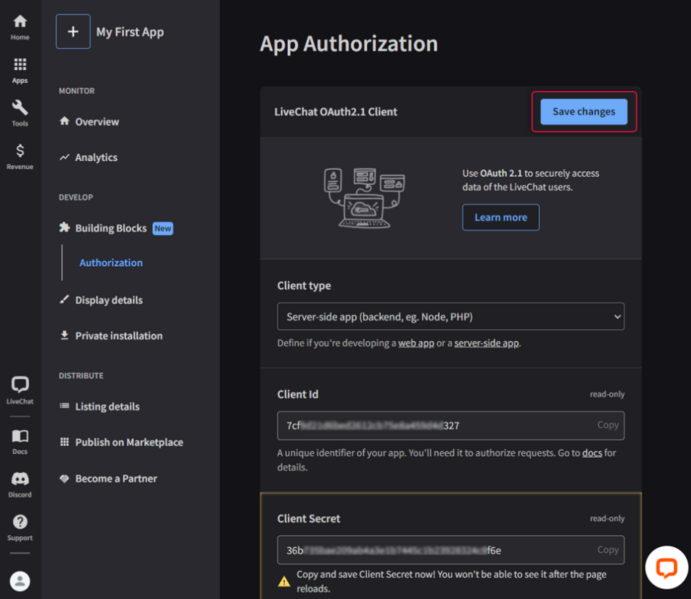Go to Overview in the Monitor section

tap(96, 122)
